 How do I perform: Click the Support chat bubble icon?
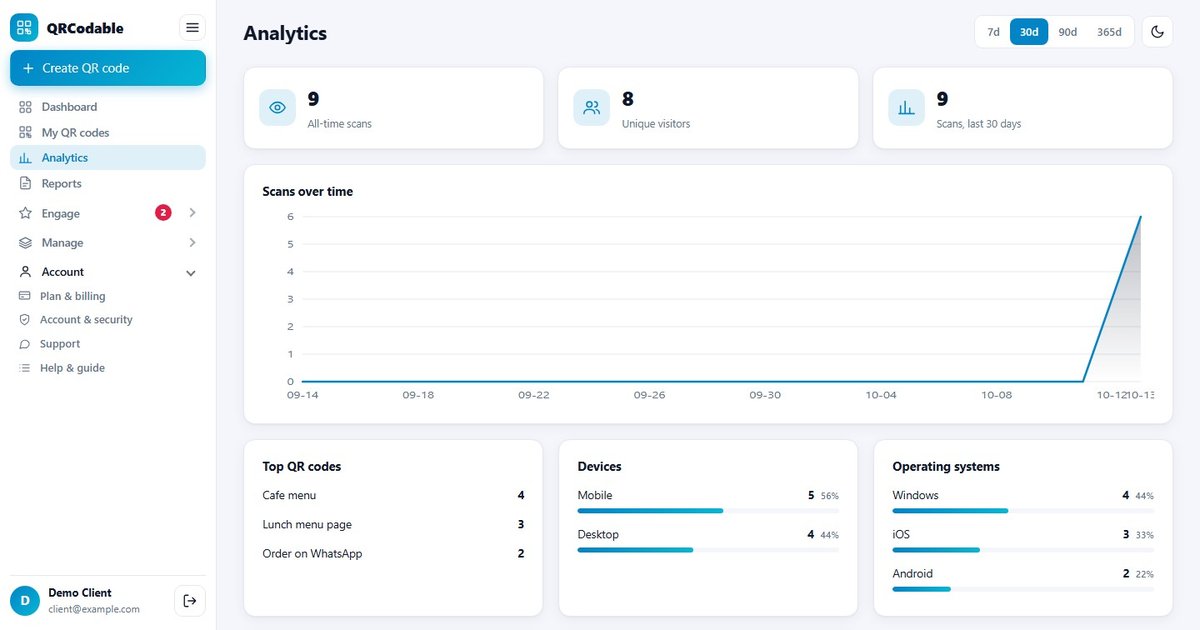click(x=25, y=344)
